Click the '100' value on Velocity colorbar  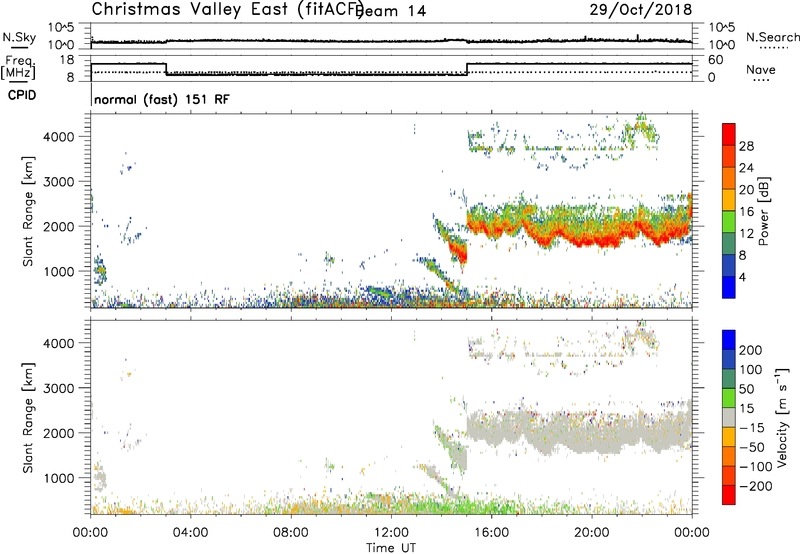(751, 369)
